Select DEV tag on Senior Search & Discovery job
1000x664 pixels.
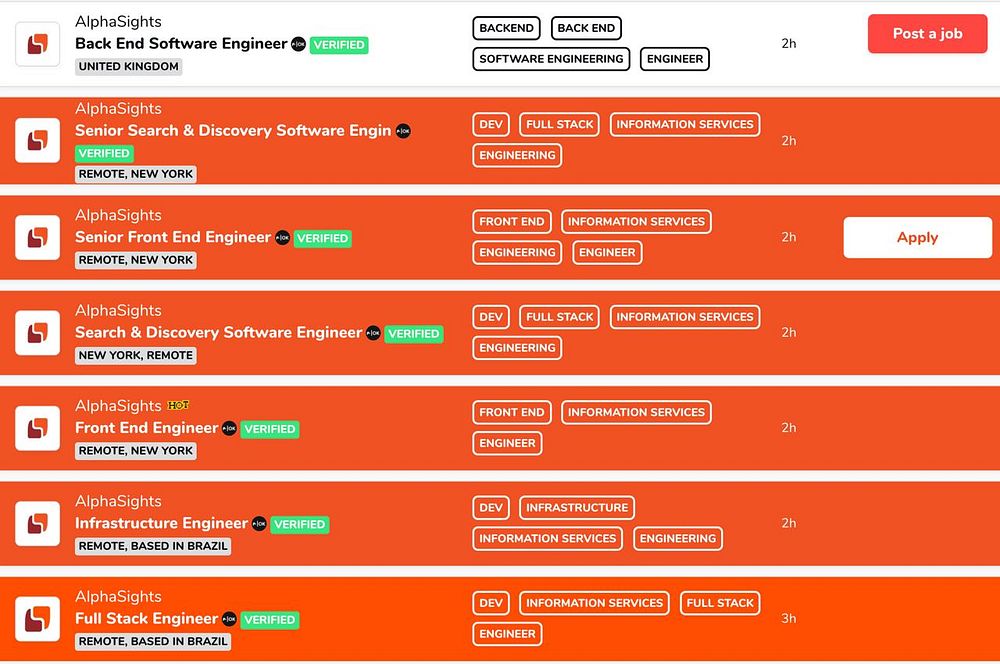(x=491, y=124)
